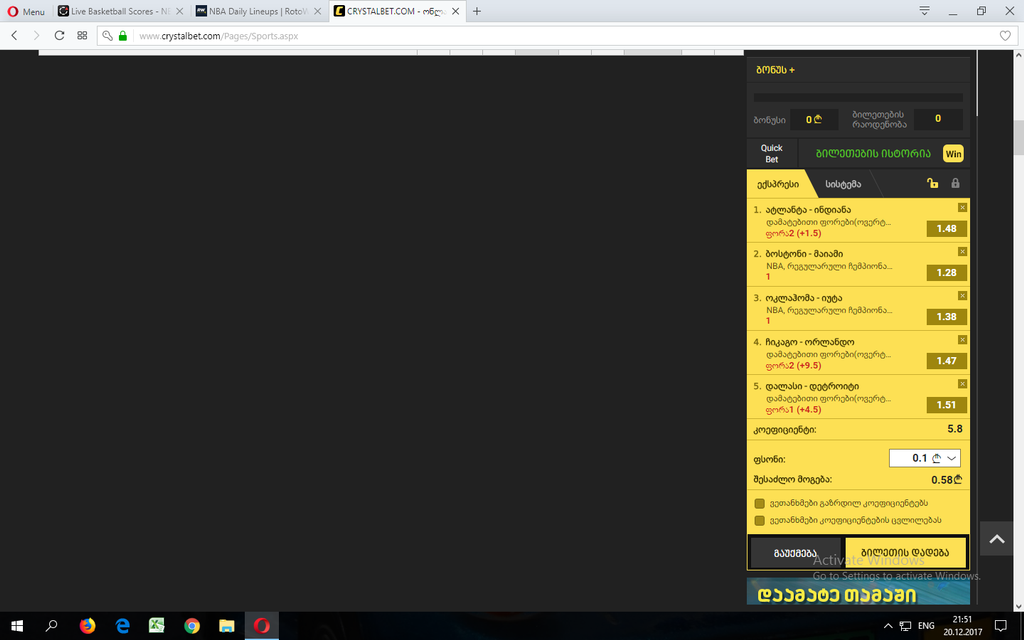Go forward to next page
Viewport: 1024px width, 640px height.
coord(37,35)
